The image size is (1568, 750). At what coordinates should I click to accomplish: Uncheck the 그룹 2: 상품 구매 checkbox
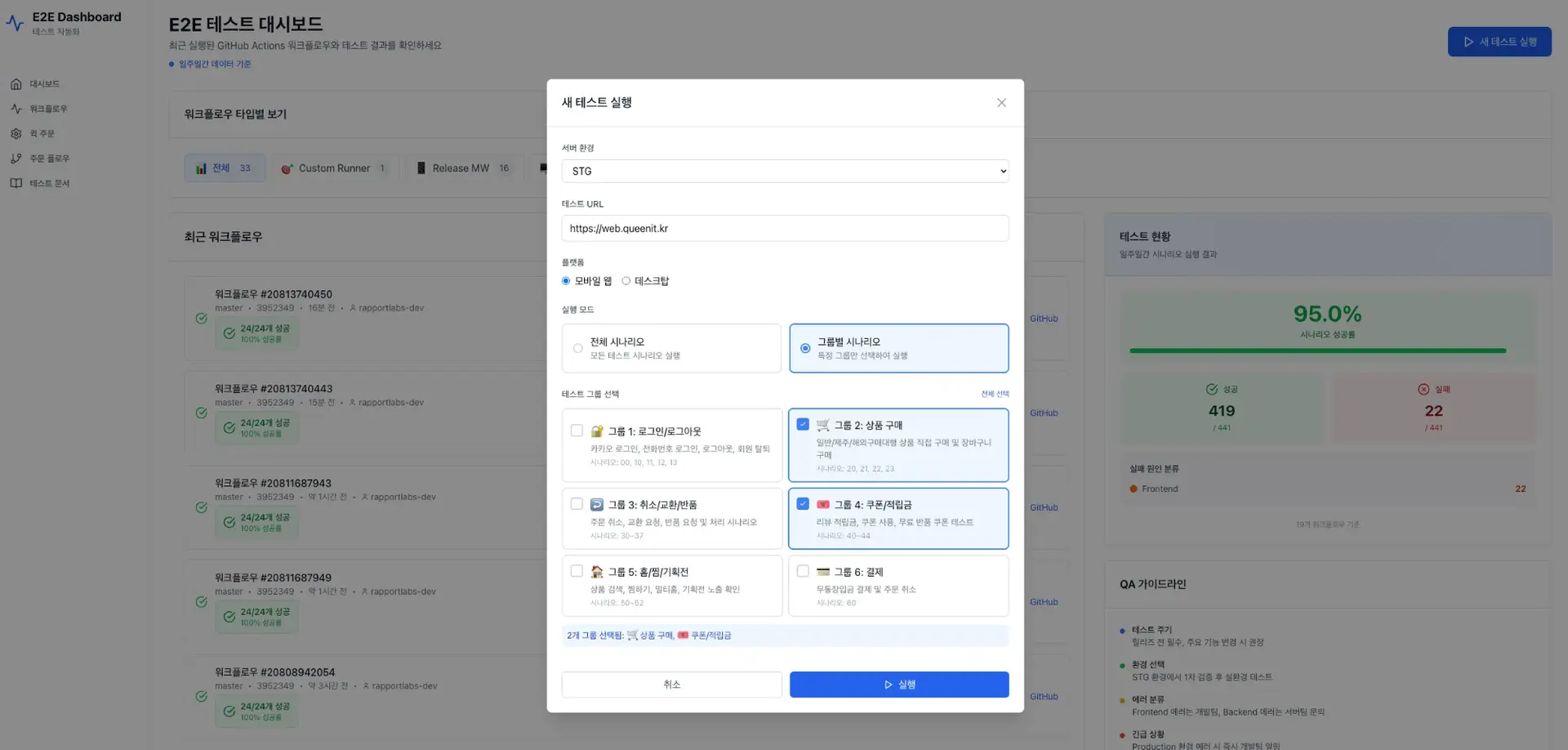pyautogui.click(x=803, y=425)
